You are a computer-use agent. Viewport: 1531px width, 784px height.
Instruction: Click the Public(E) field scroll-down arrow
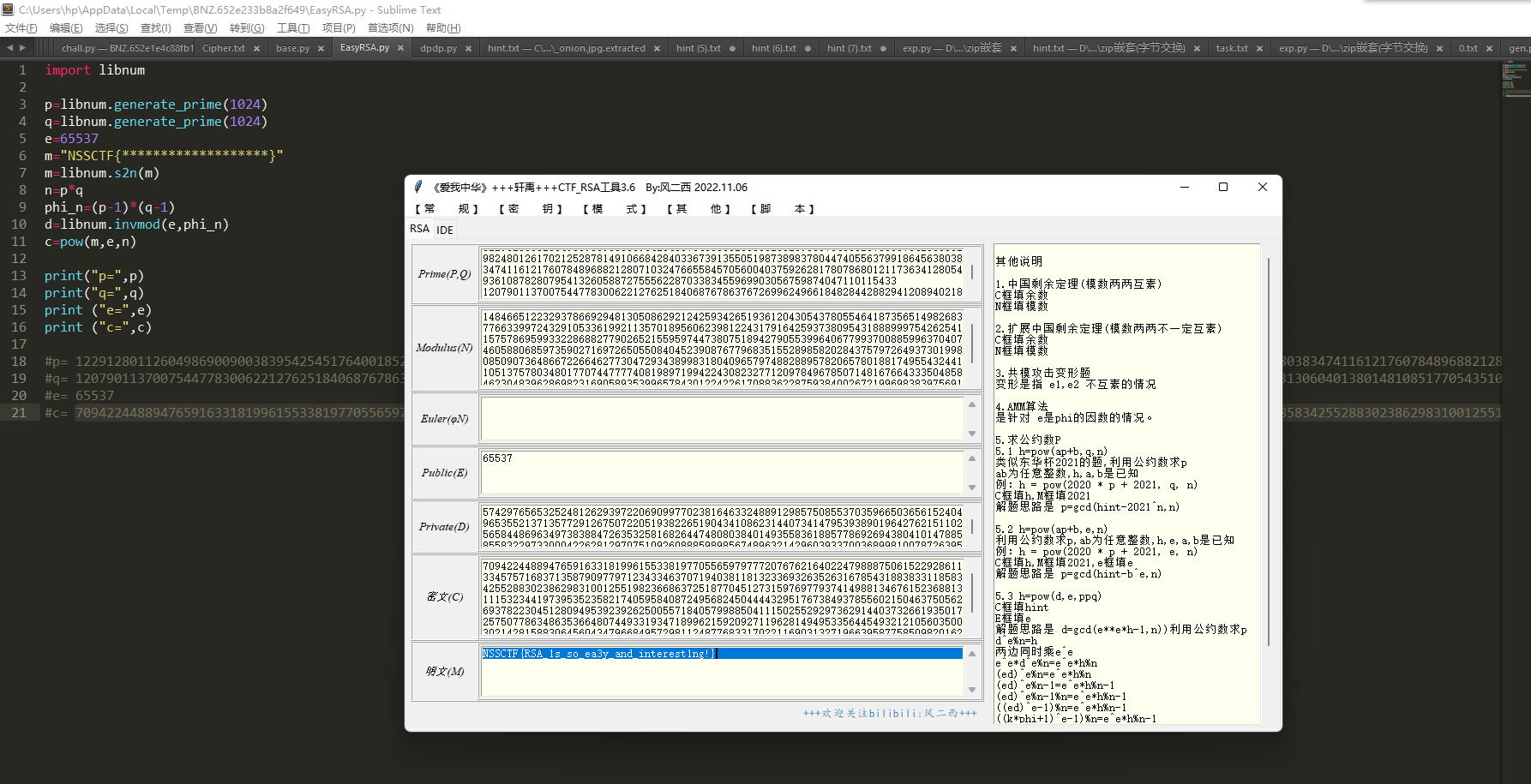(x=972, y=488)
